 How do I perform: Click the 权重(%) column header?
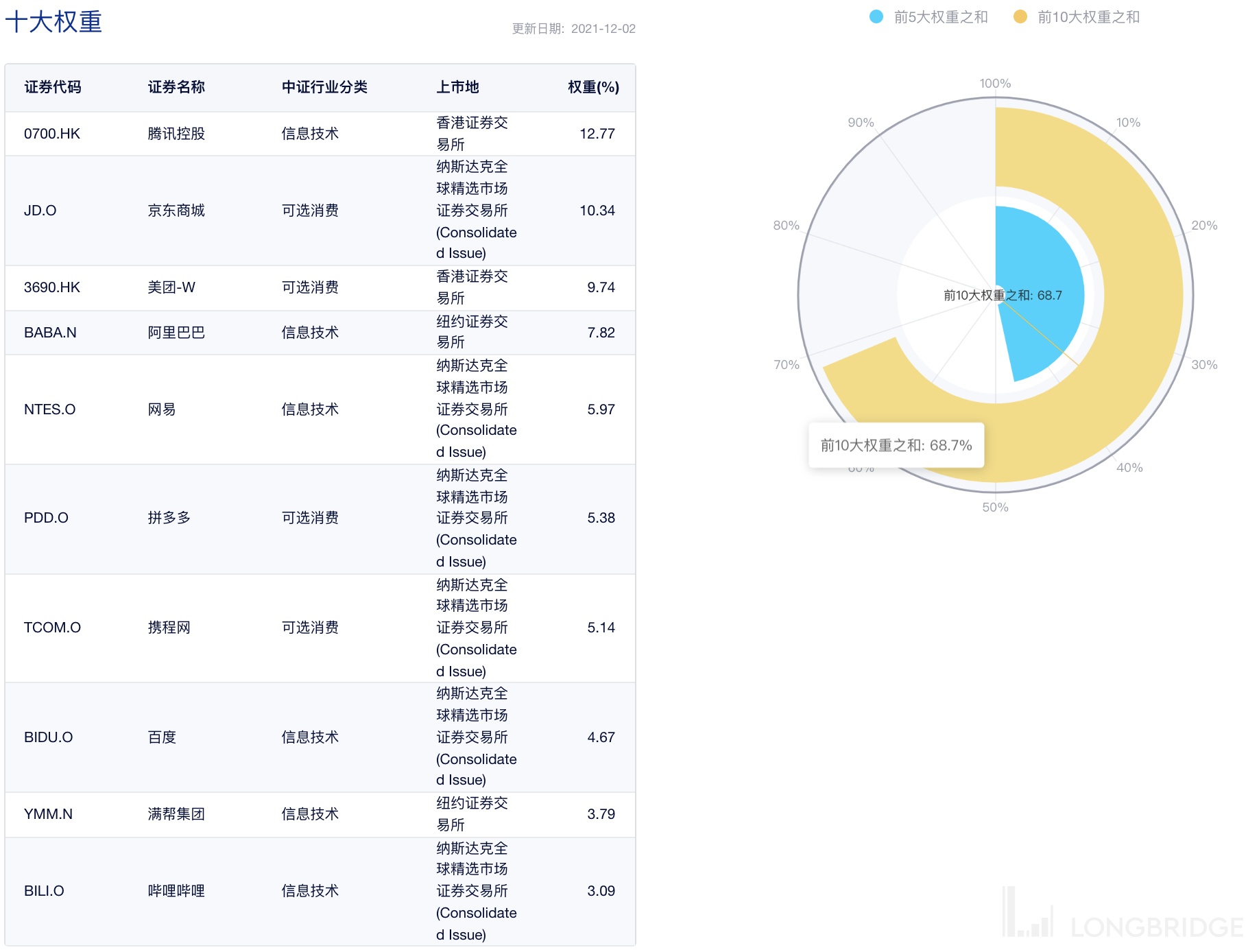[593, 87]
